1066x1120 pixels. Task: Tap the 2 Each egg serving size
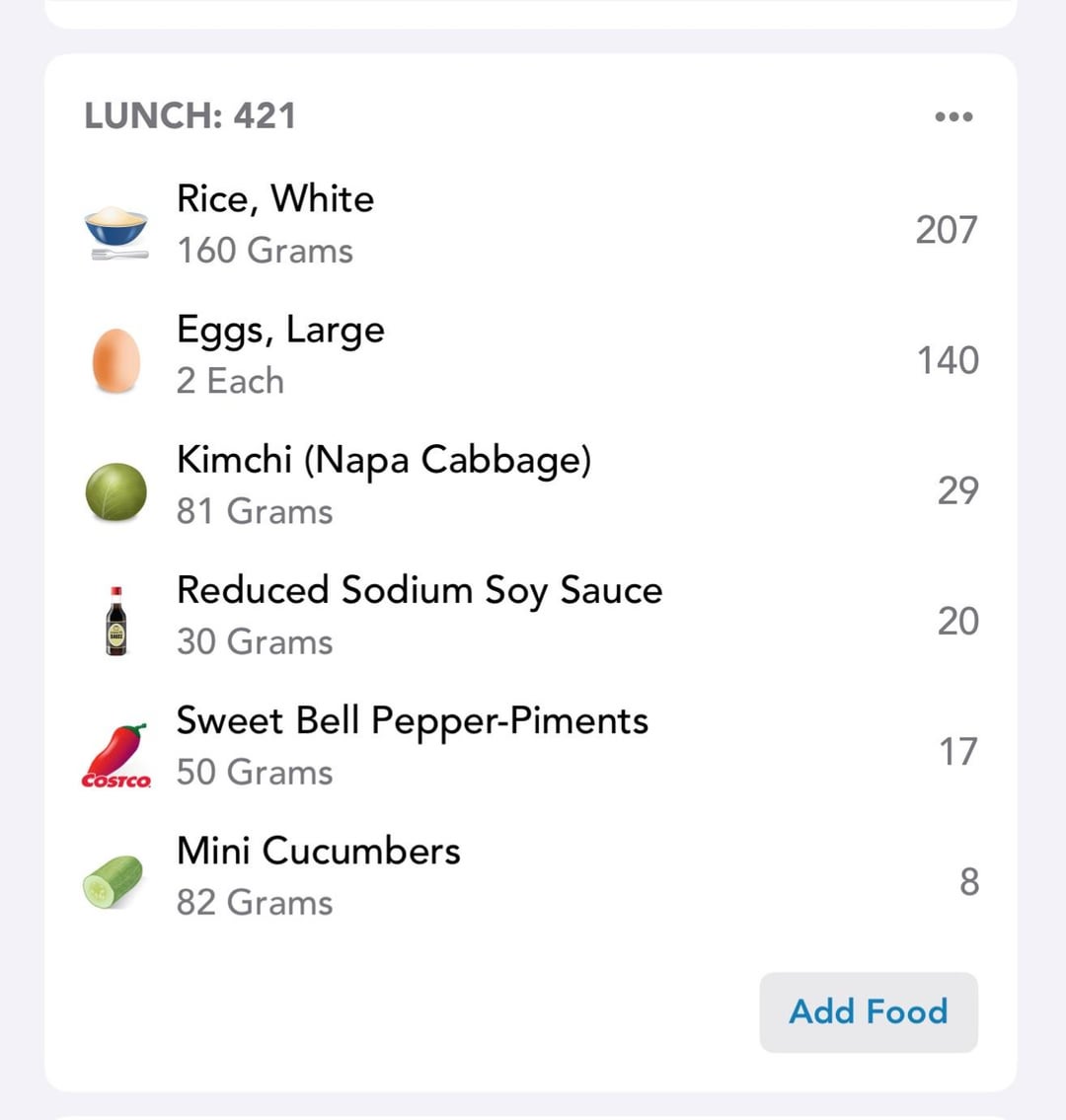tap(230, 381)
